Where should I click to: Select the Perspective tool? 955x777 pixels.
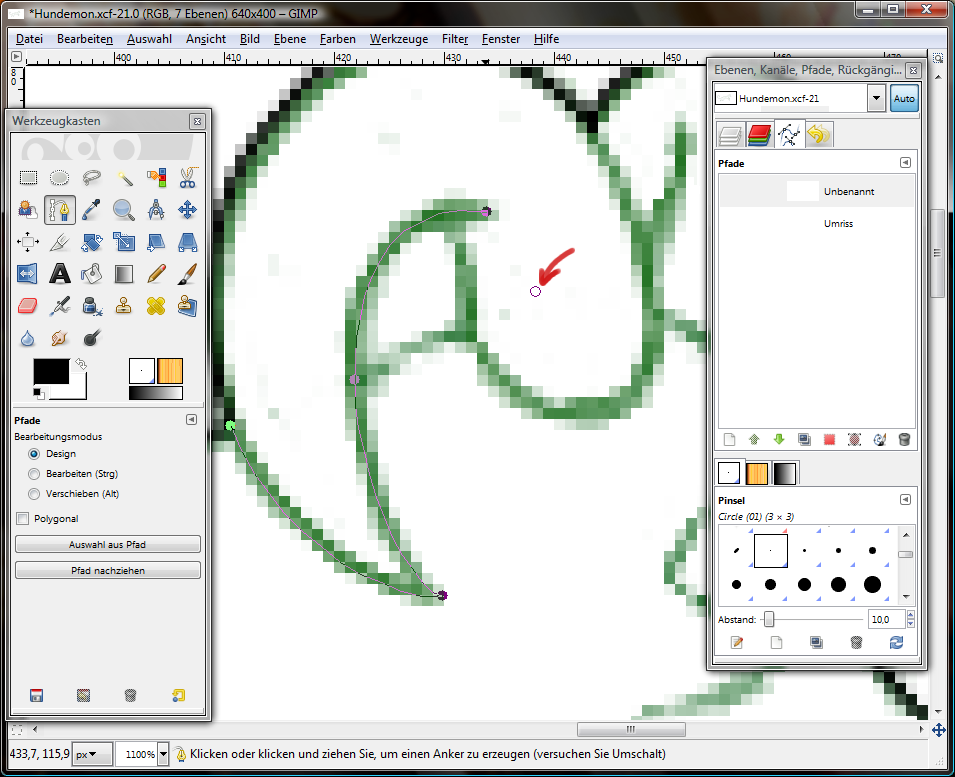188,242
